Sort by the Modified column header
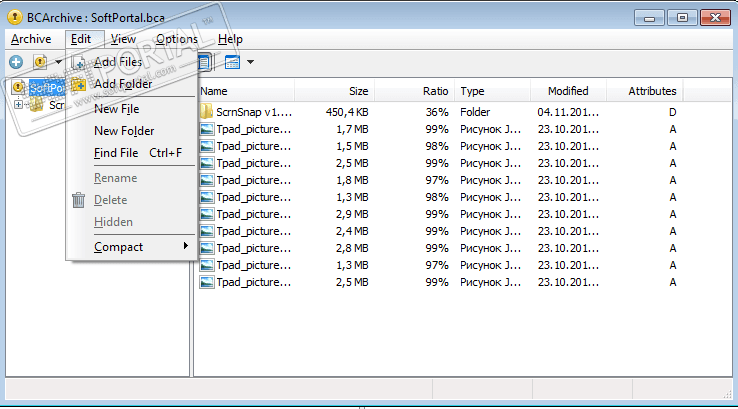The width and height of the screenshot is (738, 409). 568,91
